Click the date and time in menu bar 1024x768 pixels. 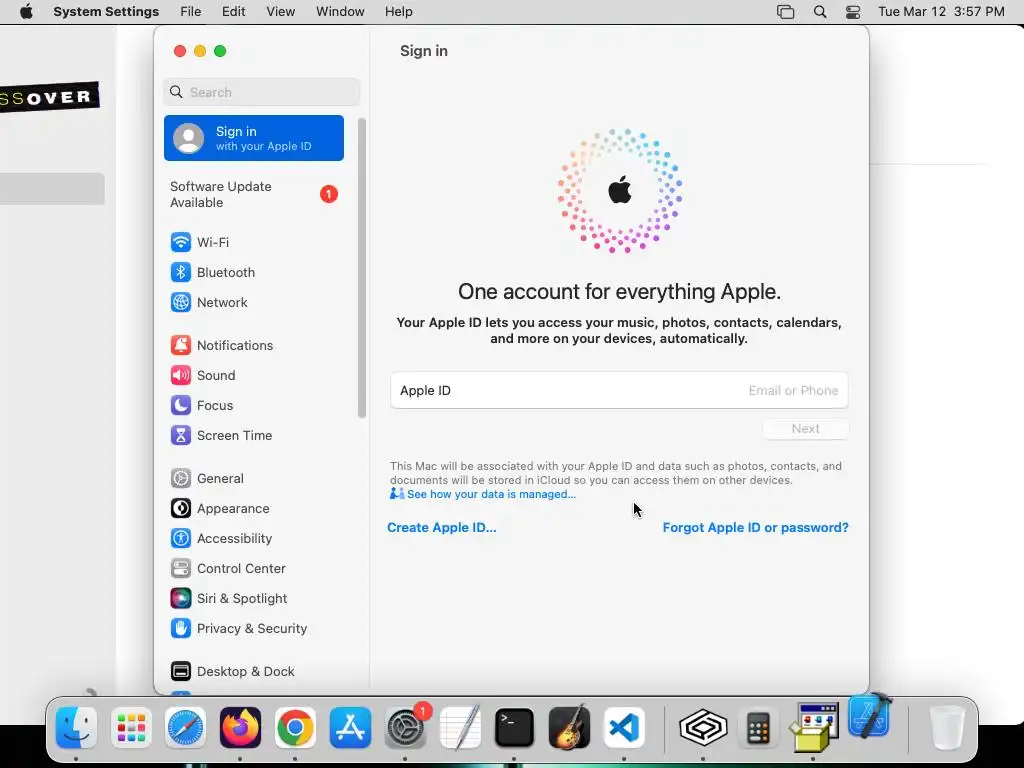point(941,12)
